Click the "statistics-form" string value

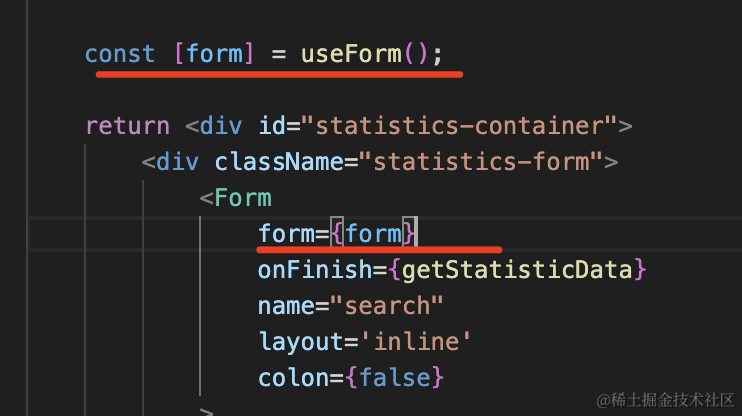[x=480, y=162]
